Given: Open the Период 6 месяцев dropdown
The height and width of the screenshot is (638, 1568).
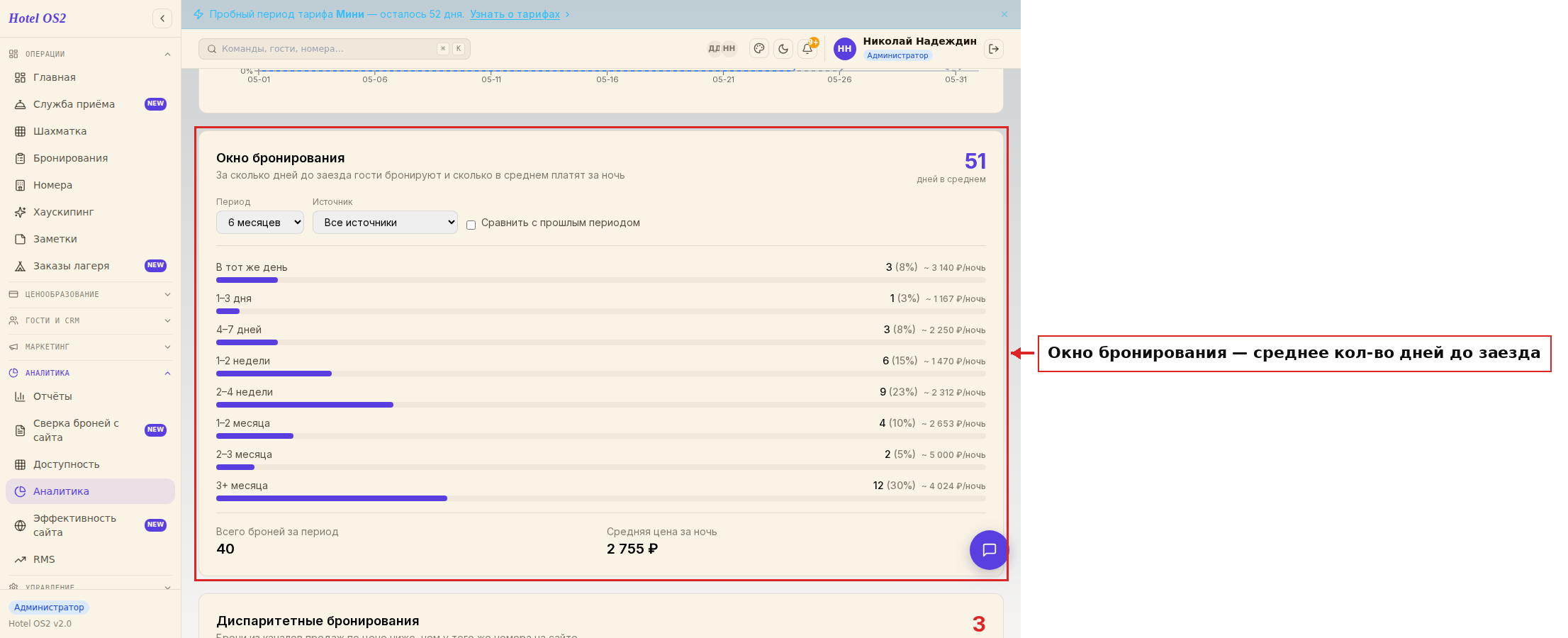Looking at the screenshot, I should [x=260, y=223].
